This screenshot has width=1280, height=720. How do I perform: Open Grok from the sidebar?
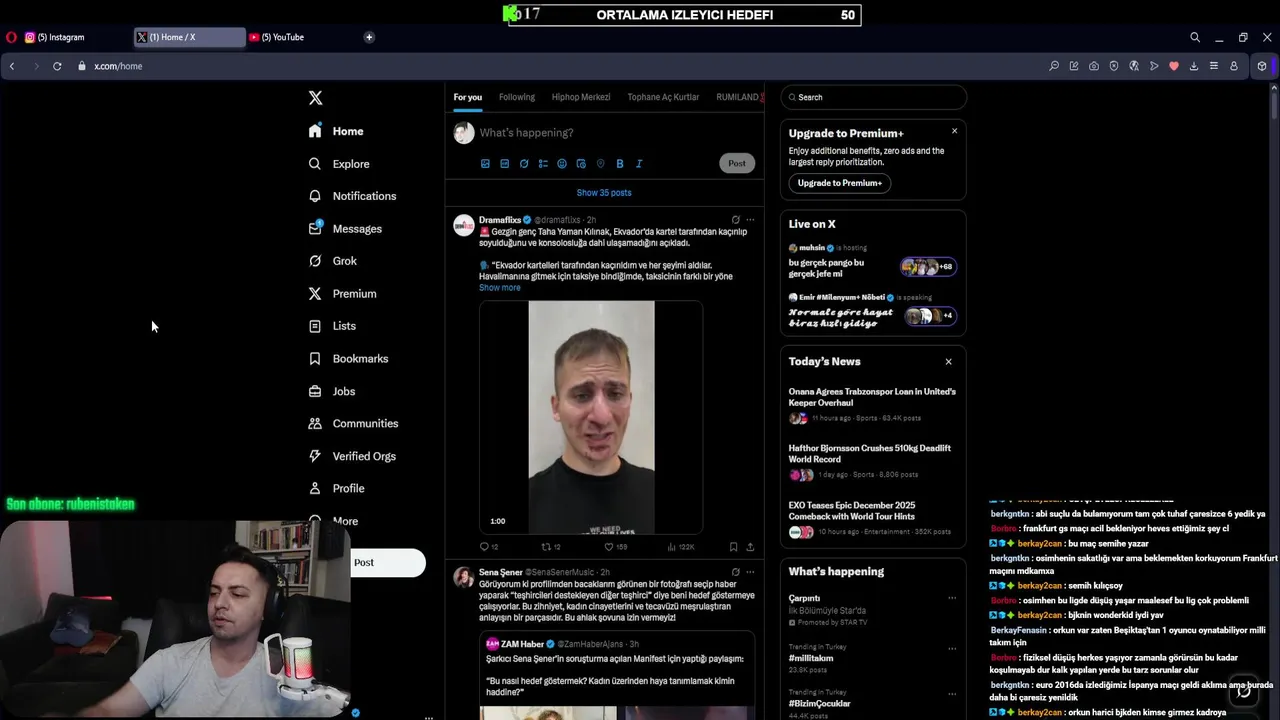point(332,261)
